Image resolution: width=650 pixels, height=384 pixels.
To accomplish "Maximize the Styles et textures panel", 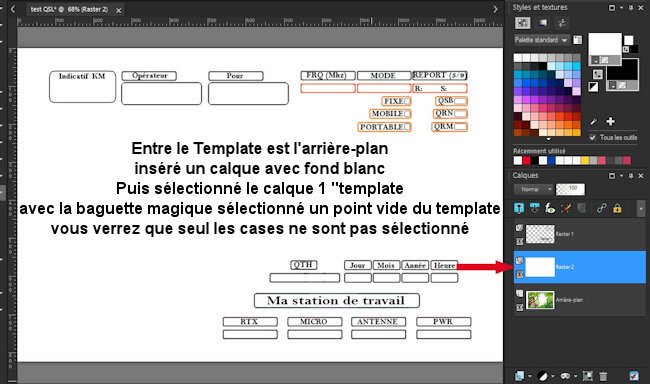I will coord(612,7).
